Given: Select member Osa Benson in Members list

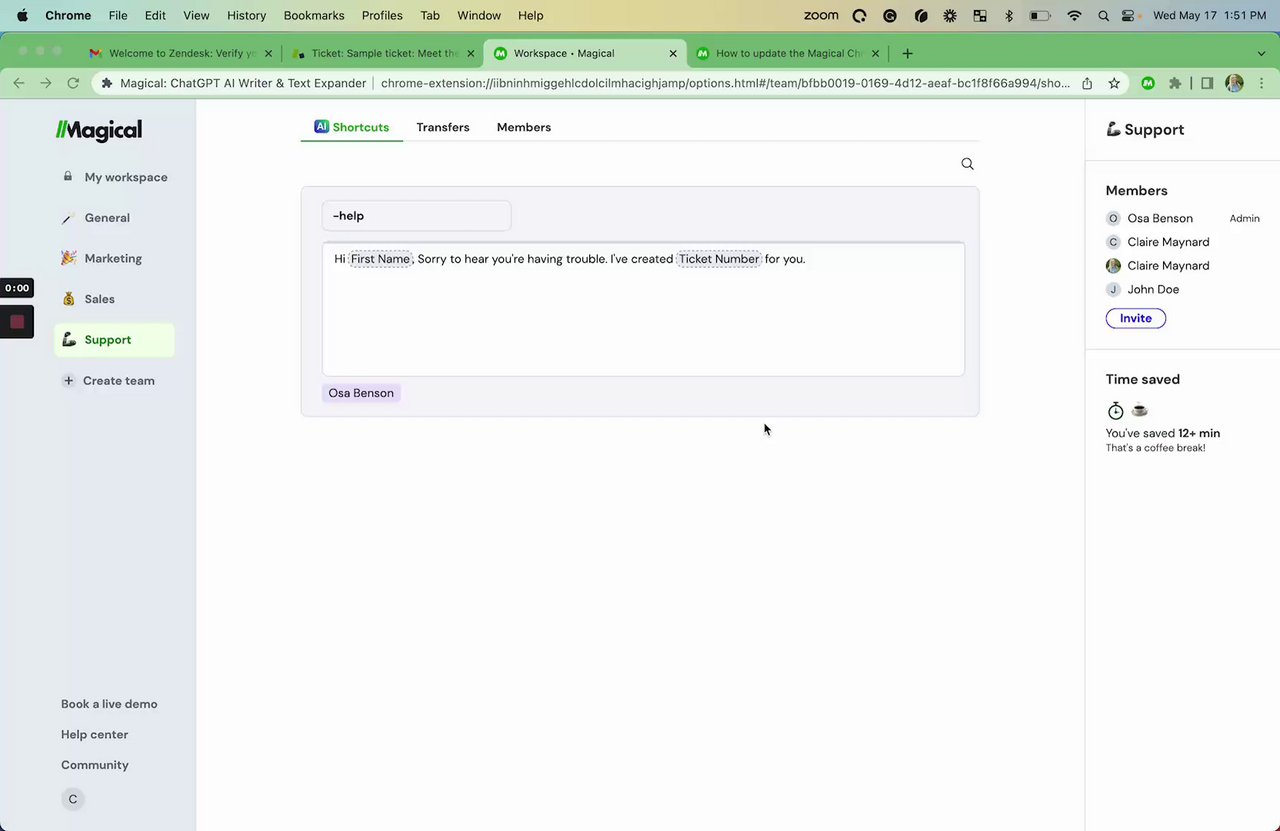Looking at the screenshot, I should [1160, 218].
